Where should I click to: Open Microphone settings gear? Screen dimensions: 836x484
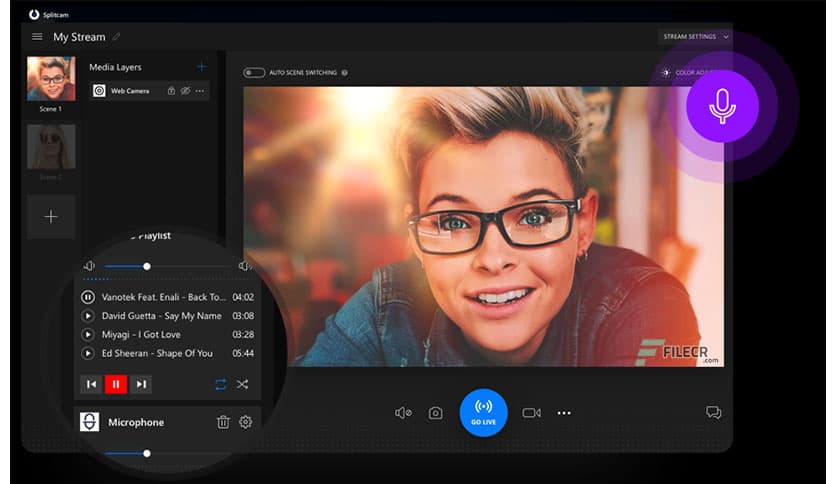245,422
